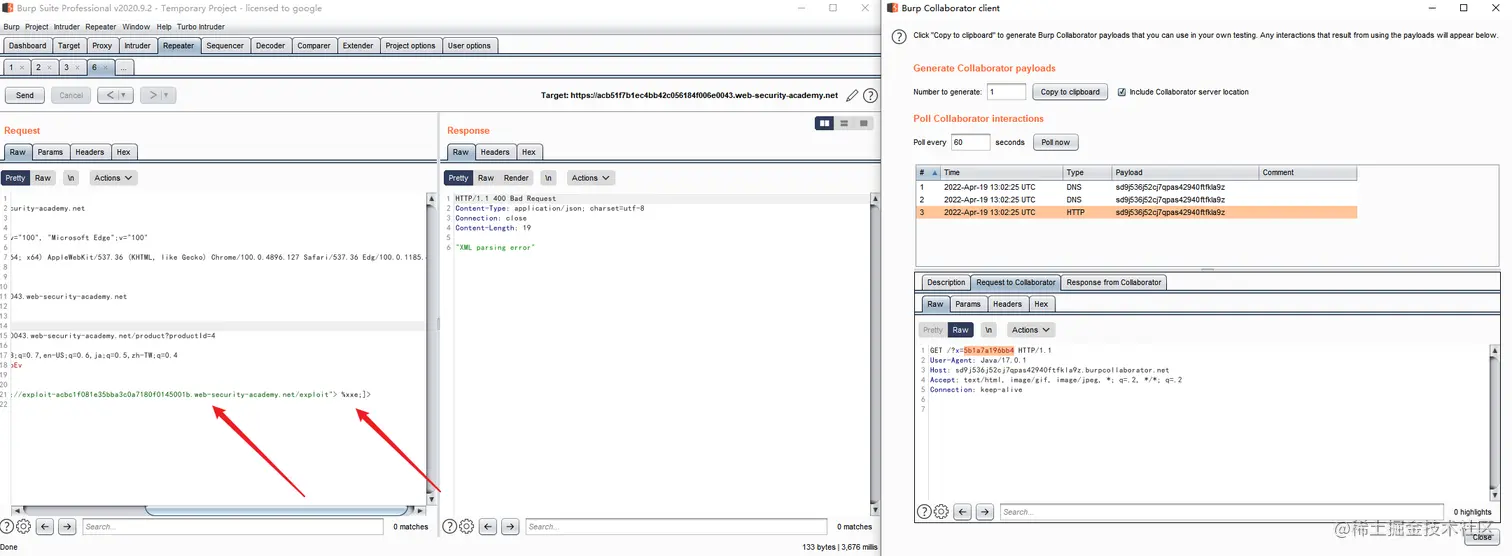This screenshot has width=1512, height=556.
Task: Open Description tab in Collaborator client
Action: point(945,282)
